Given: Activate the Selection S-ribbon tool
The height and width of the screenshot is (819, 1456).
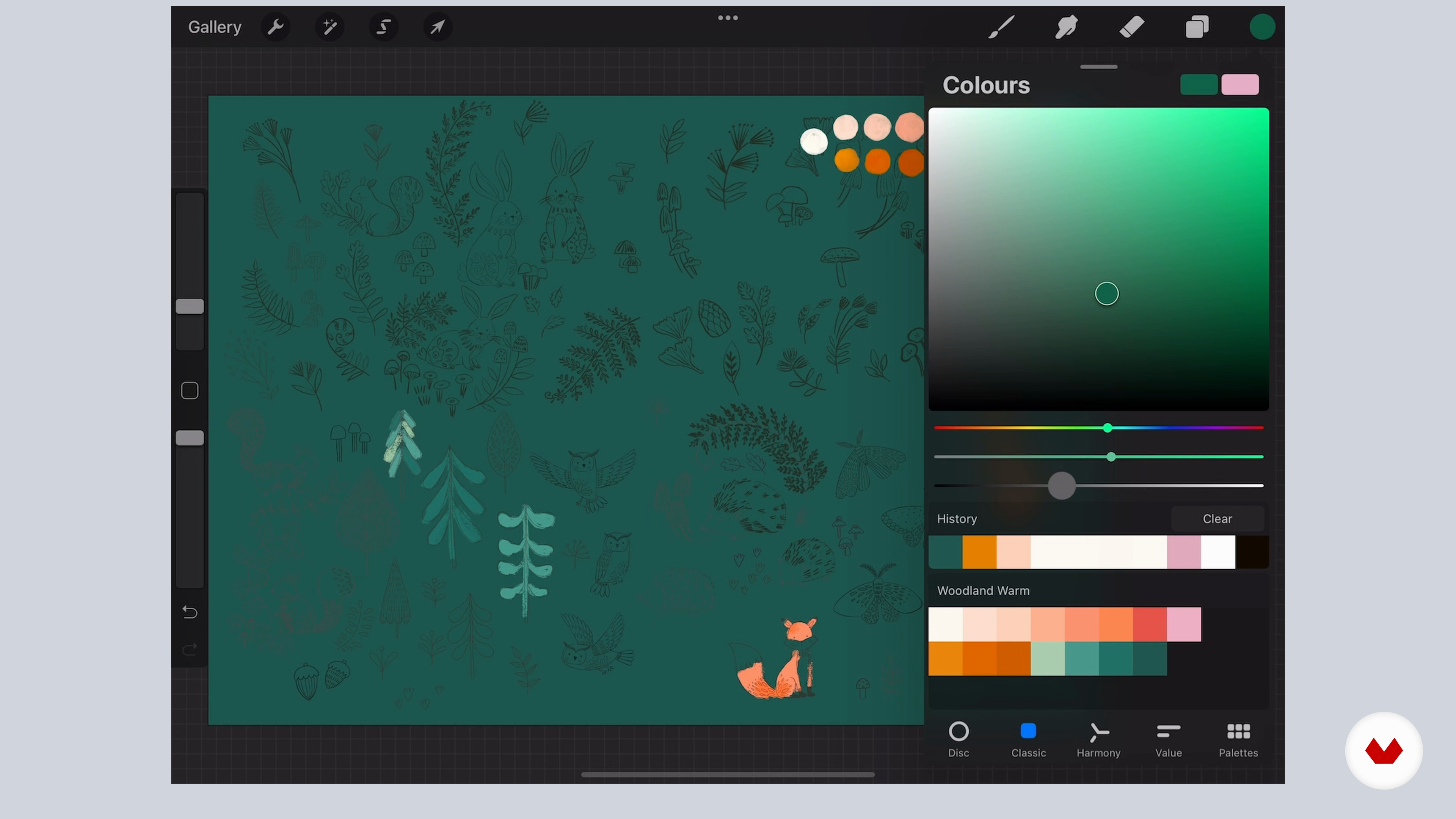Looking at the screenshot, I should (x=384, y=27).
